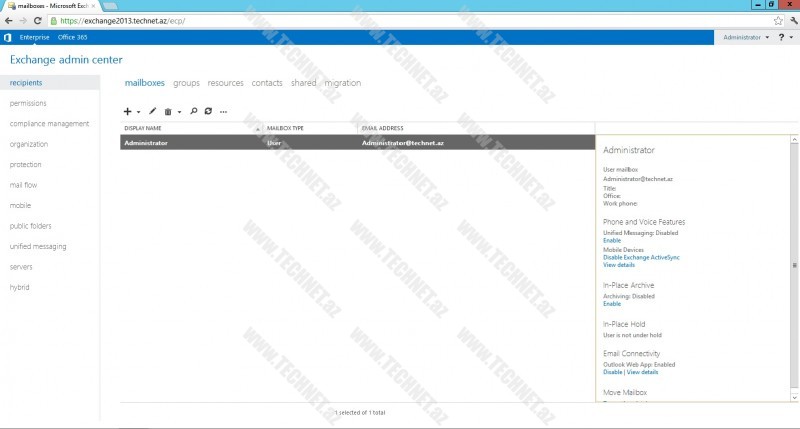Image resolution: width=800 pixels, height=429 pixels.
Task: Click the add new mailbox plus icon
Action: click(128, 111)
